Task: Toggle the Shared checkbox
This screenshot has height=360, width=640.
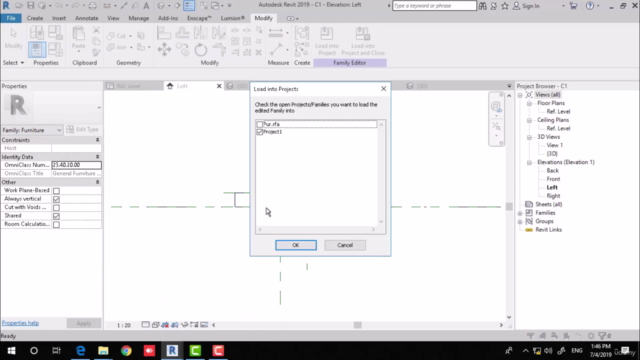Action: tap(56, 216)
